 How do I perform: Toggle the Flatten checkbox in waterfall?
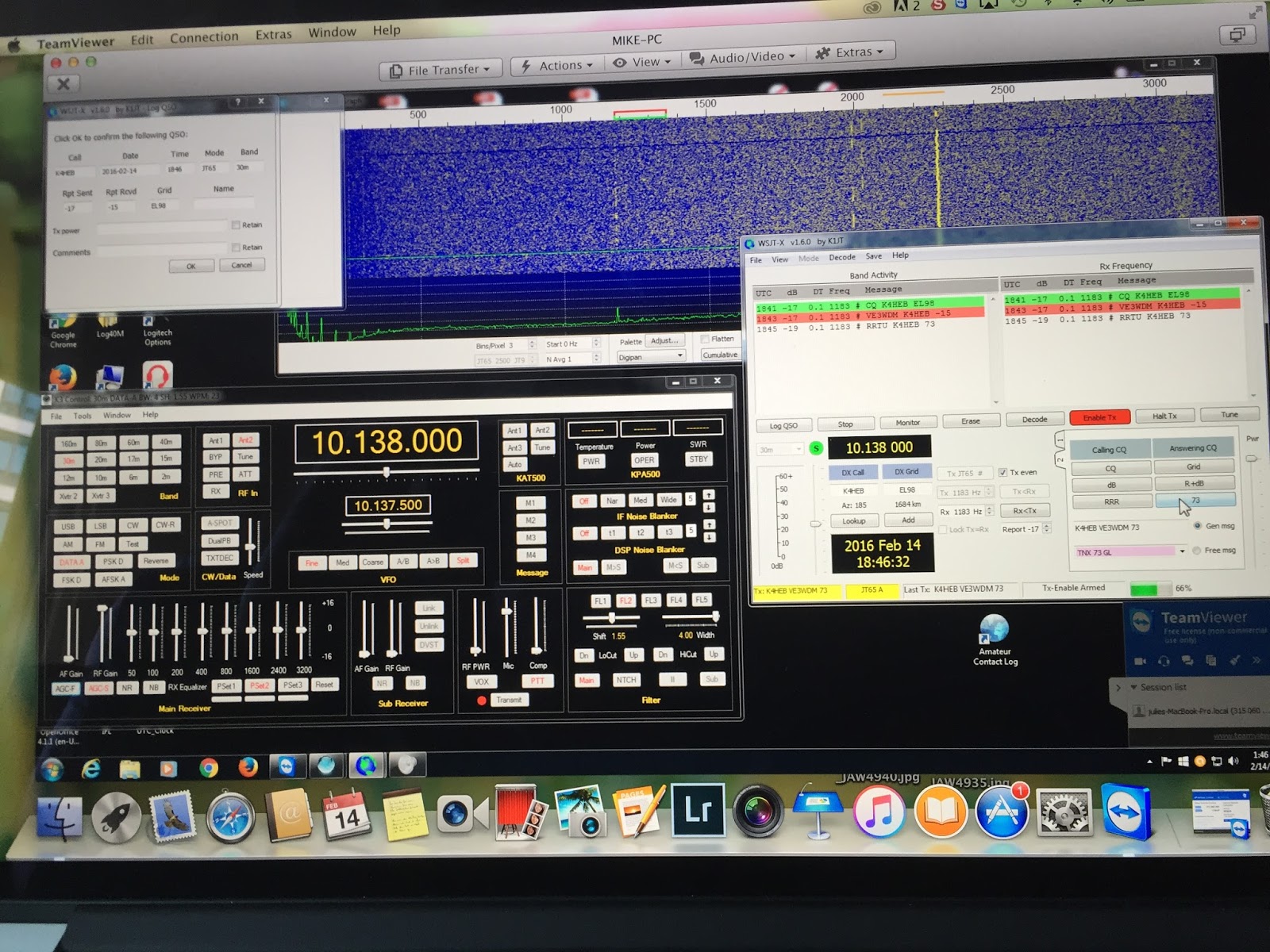(x=704, y=339)
